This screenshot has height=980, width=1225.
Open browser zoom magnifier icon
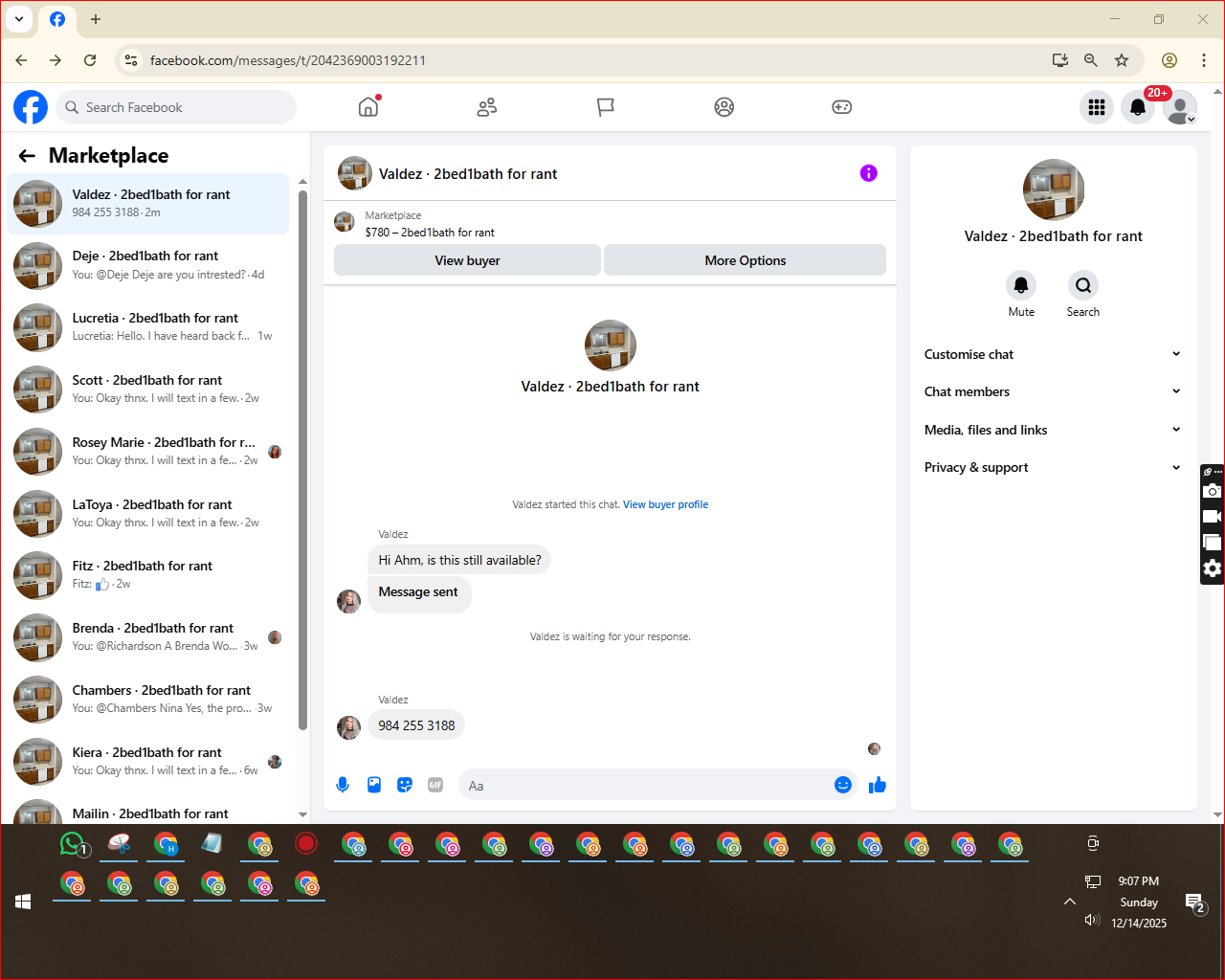coord(1091,60)
